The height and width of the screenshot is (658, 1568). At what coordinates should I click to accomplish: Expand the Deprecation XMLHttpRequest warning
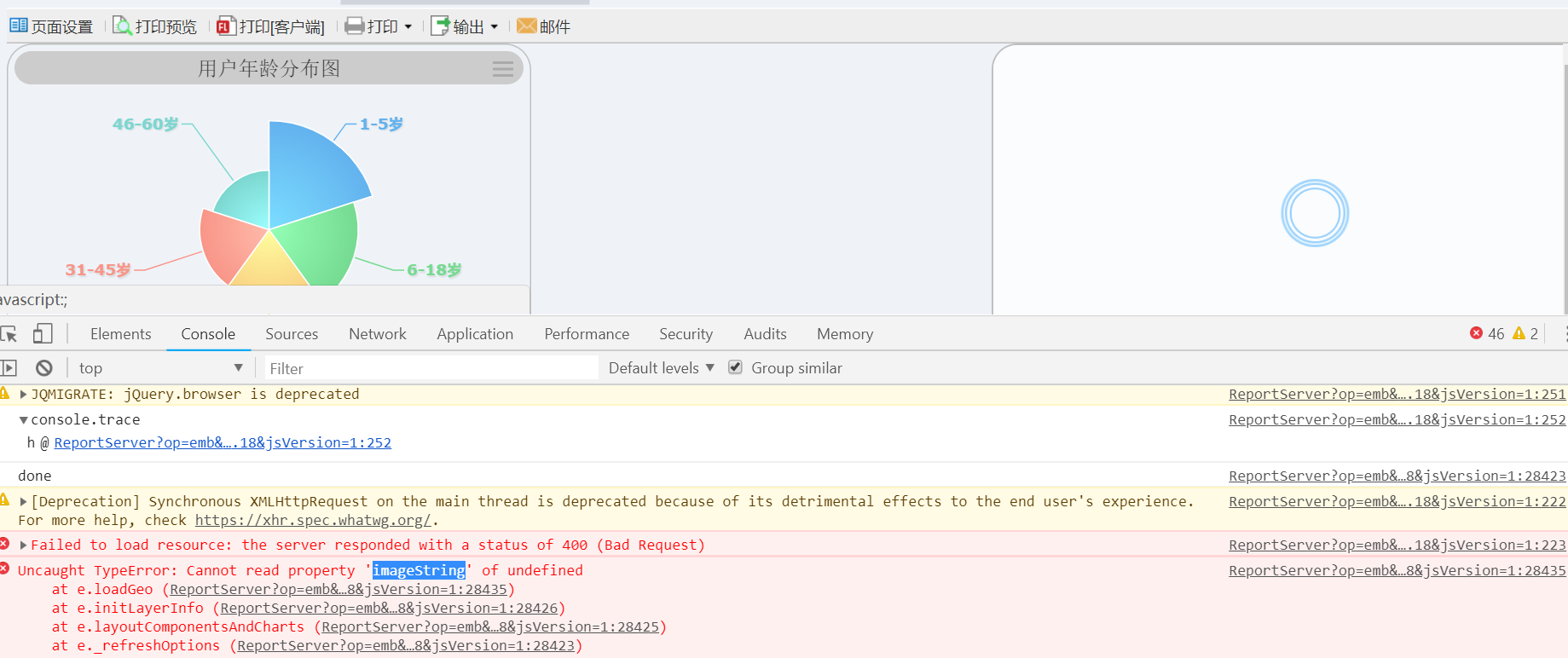(x=24, y=502)
